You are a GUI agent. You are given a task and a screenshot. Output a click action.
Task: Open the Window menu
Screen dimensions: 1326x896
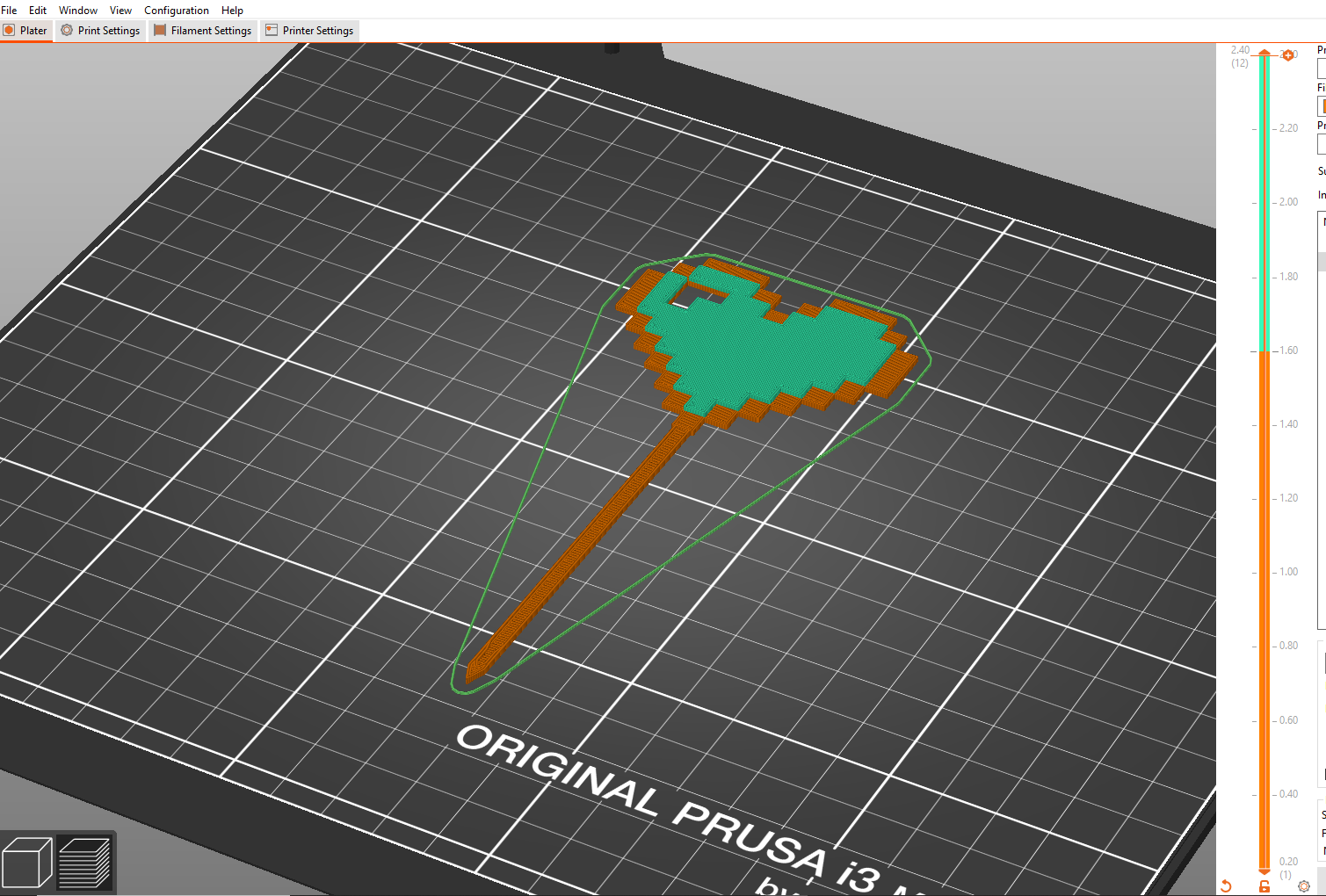[x=78, y=10]
